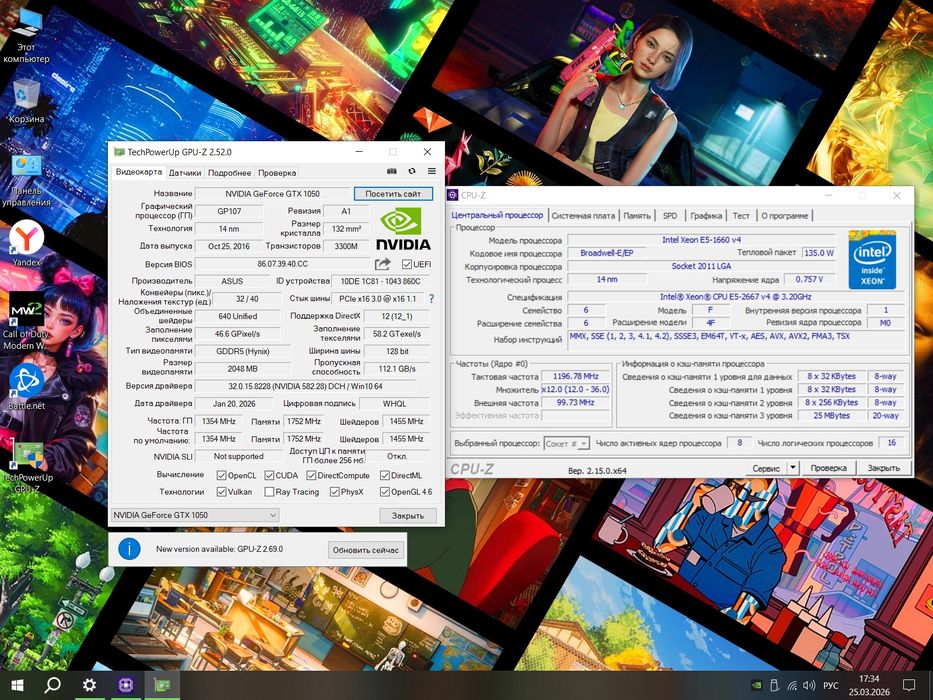Screen dimensions: 933x700
Task: Toggle the UEFI checkbox
Action: [x=407, y=264]
